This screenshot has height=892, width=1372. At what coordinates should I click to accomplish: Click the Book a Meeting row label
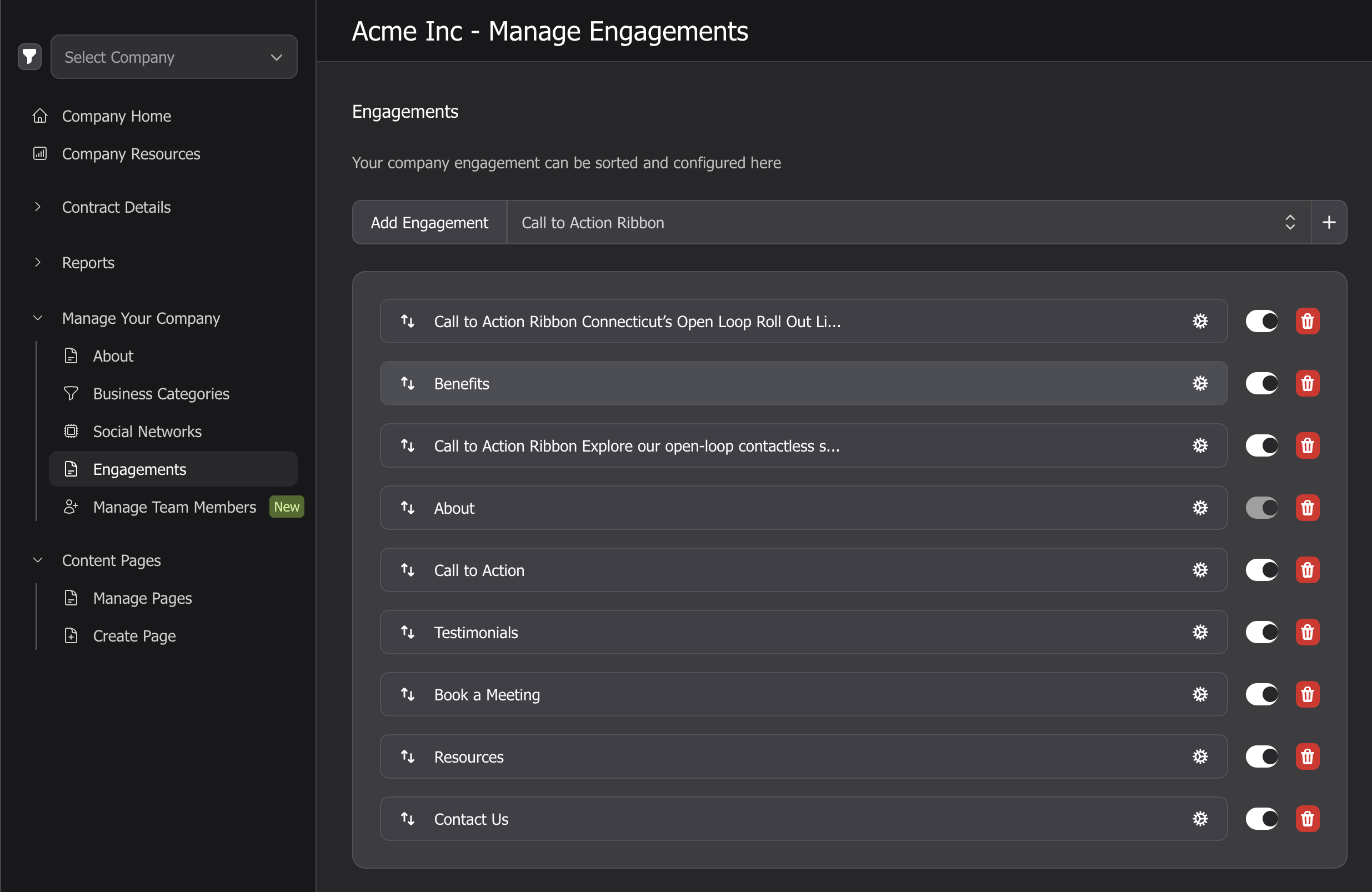pyautogui.click(x=487, y=695)
